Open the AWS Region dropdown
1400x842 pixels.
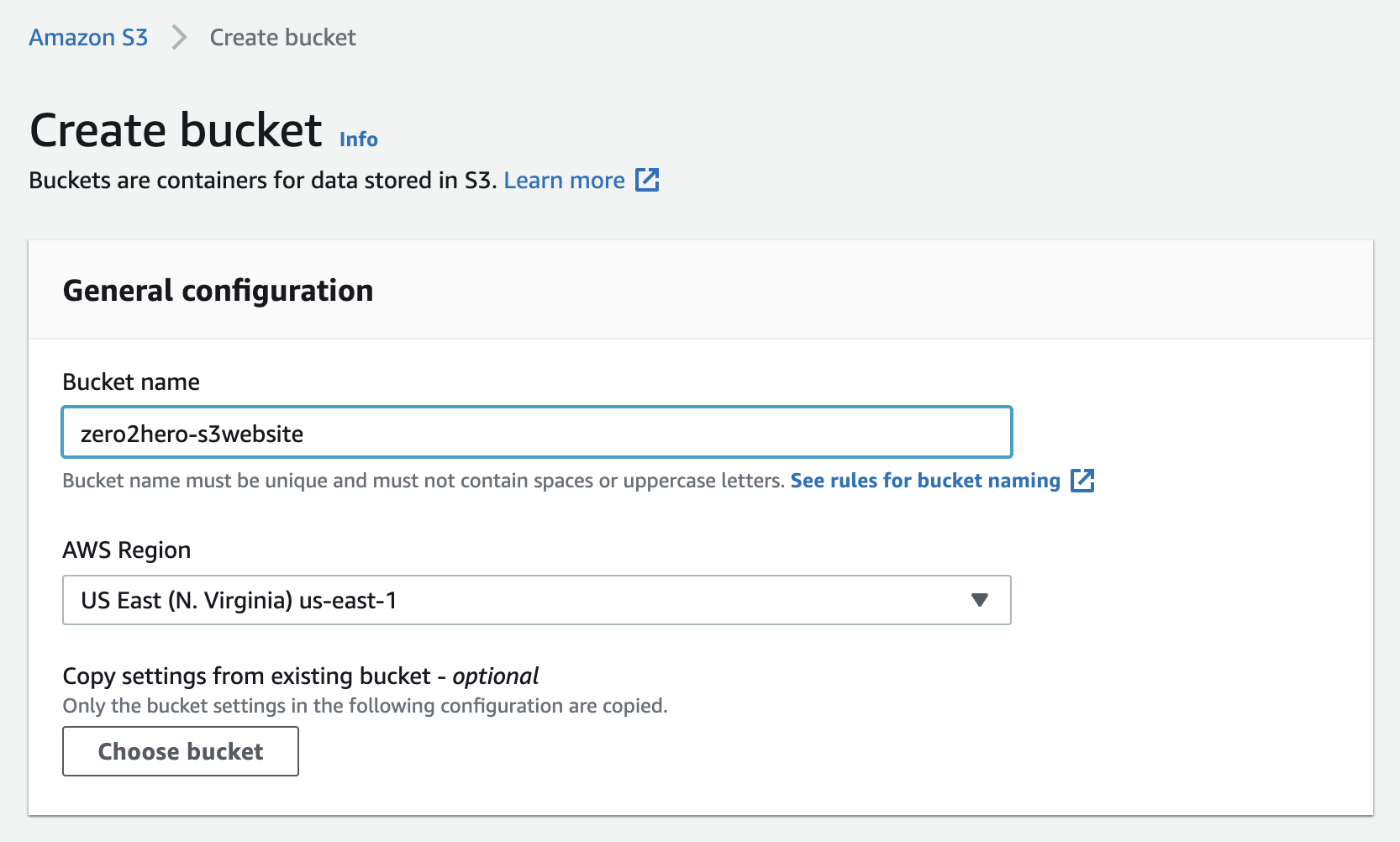pos(537,600)
